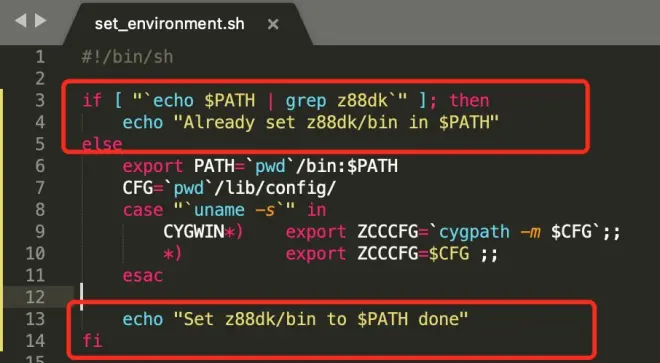The width and height of the screenshot is (660, 363).
Task: Click line number 9 in gutter
Action: [x=40, y=232]
